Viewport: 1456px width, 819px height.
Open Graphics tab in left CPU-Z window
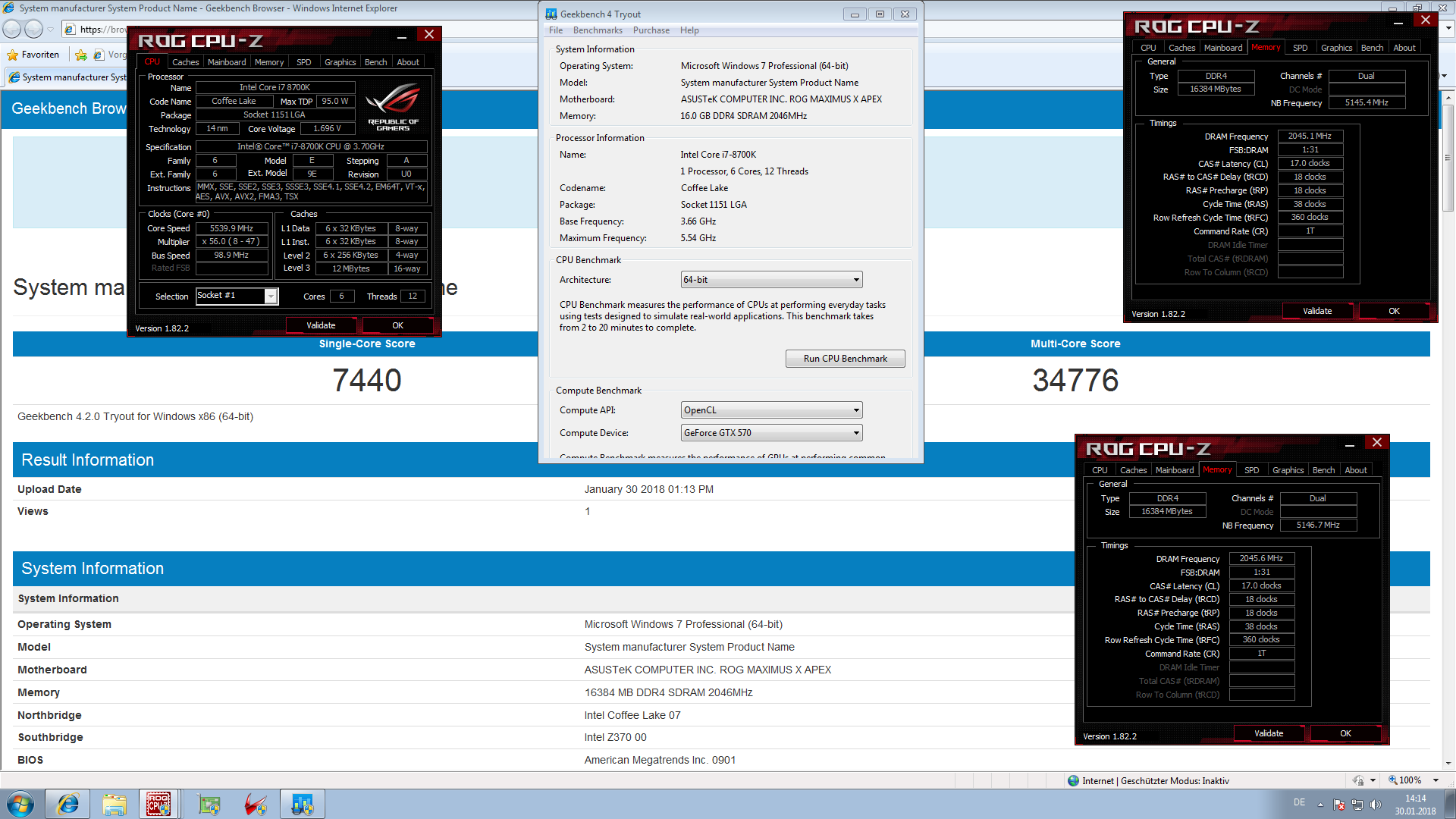coord(340,62)
